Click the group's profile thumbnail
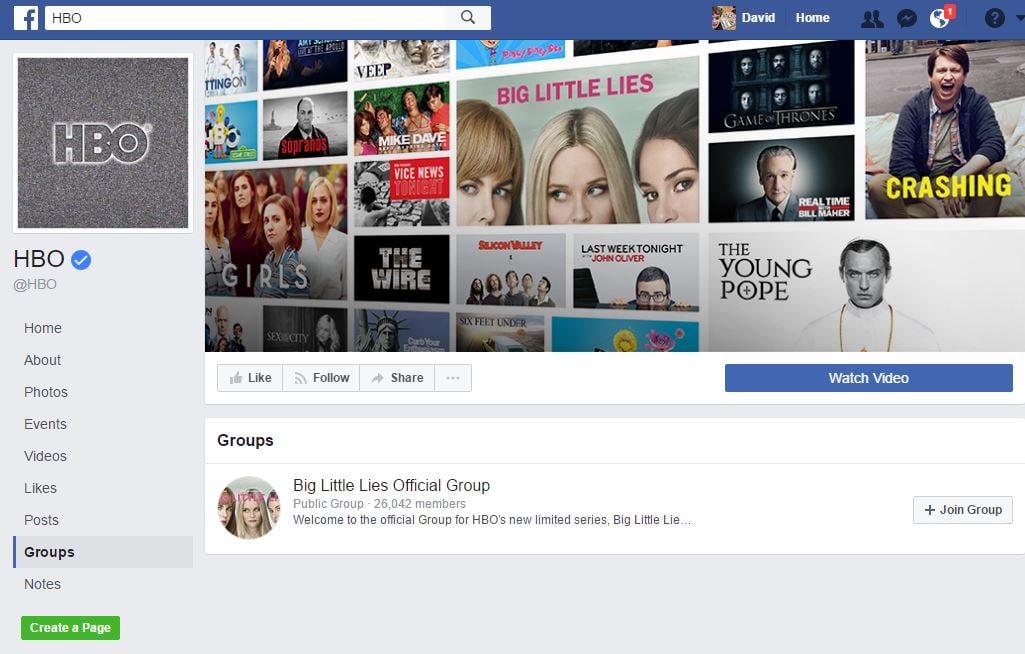Viewport: 1025px width, 654px height. point(249,507)
